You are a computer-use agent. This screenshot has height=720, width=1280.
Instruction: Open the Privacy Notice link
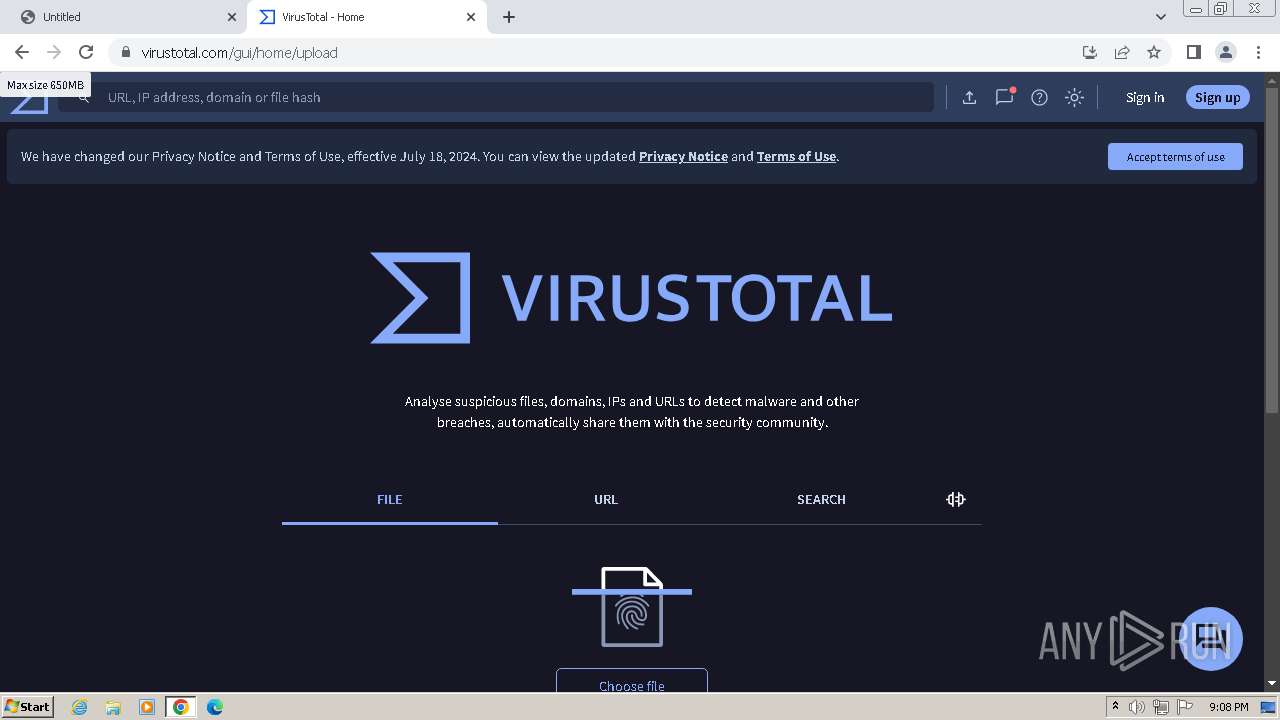pos(683,156)
